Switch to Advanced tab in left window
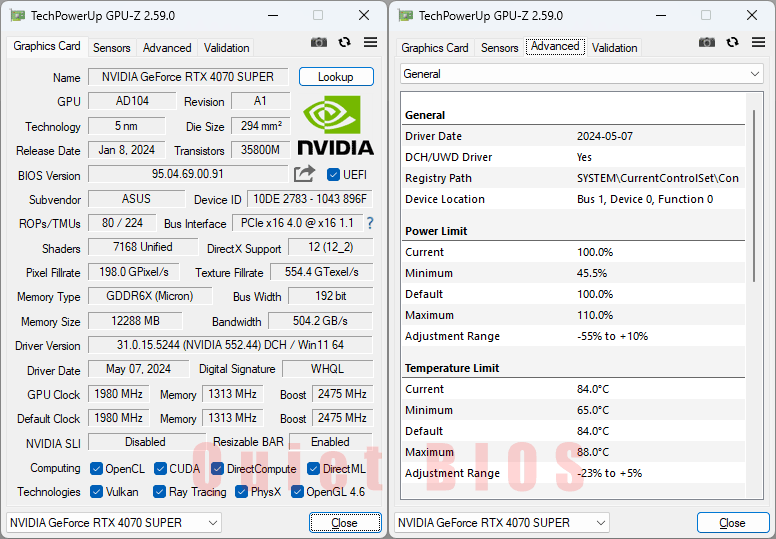This screenshot has width=776, height=539. click(x=167, y=48)
